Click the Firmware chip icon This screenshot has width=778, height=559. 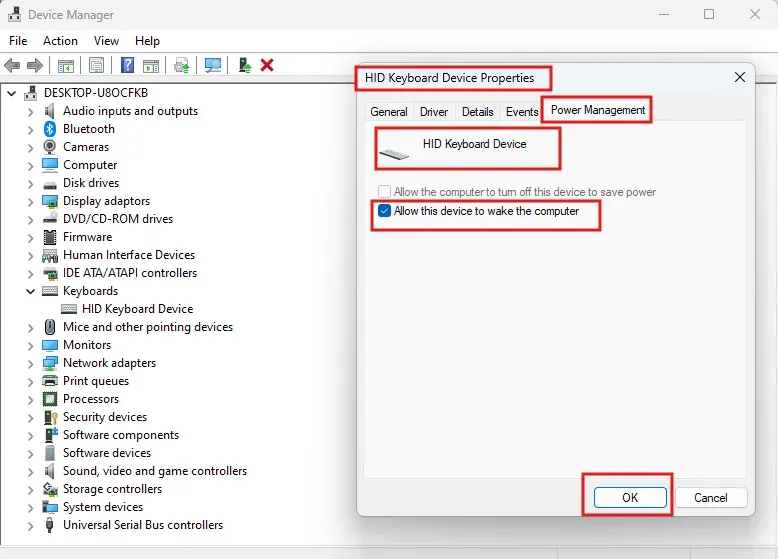click(50, 237)
